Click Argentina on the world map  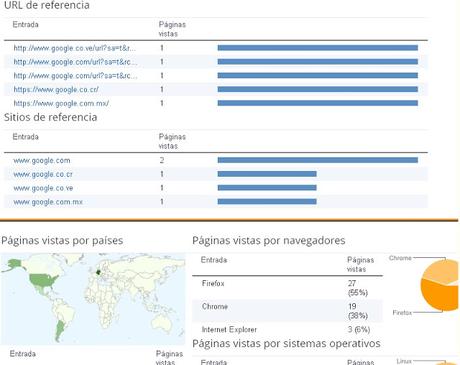(60, 329)
